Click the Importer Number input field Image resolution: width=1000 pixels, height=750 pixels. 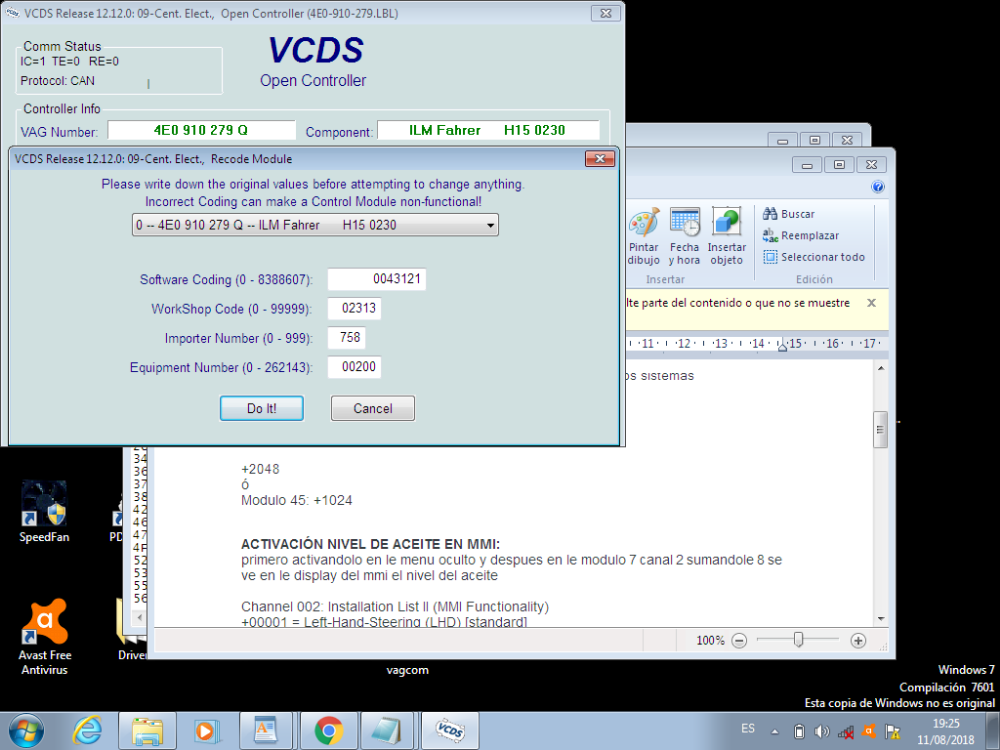pyautogui.click(x=346, y=337)
